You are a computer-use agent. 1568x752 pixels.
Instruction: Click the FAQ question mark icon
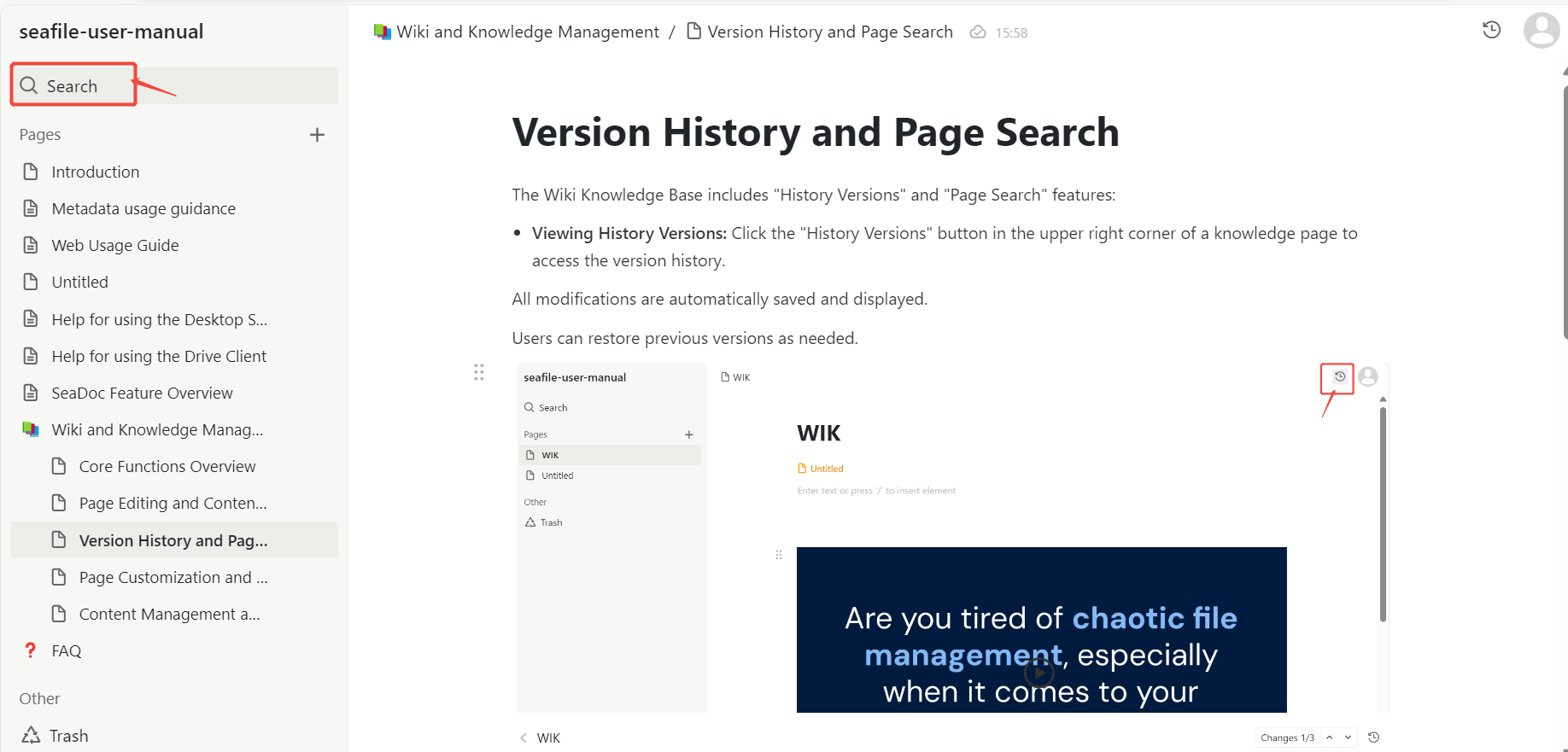31,650
